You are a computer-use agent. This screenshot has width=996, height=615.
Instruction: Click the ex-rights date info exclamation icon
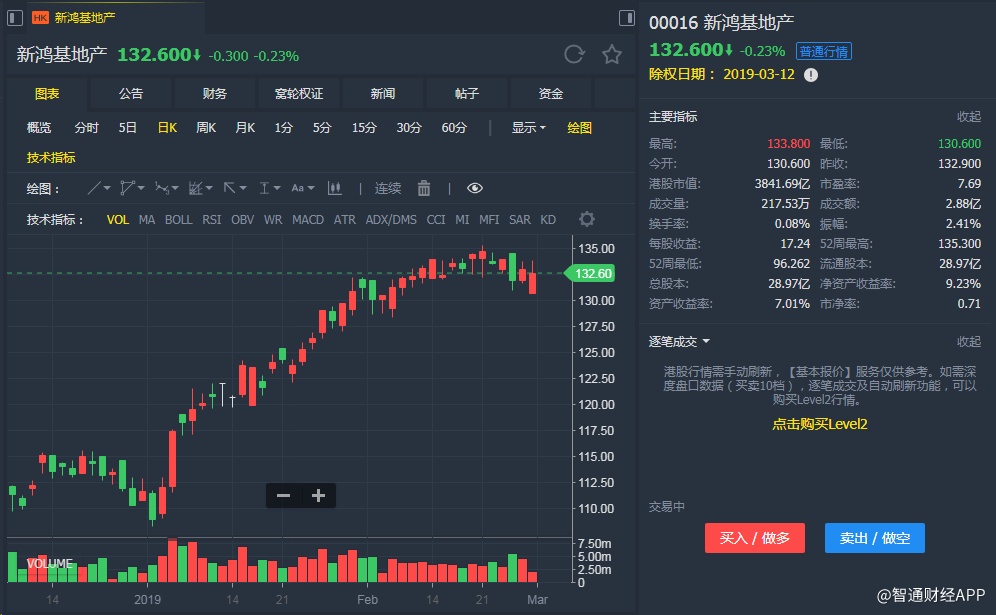(811, 75)
